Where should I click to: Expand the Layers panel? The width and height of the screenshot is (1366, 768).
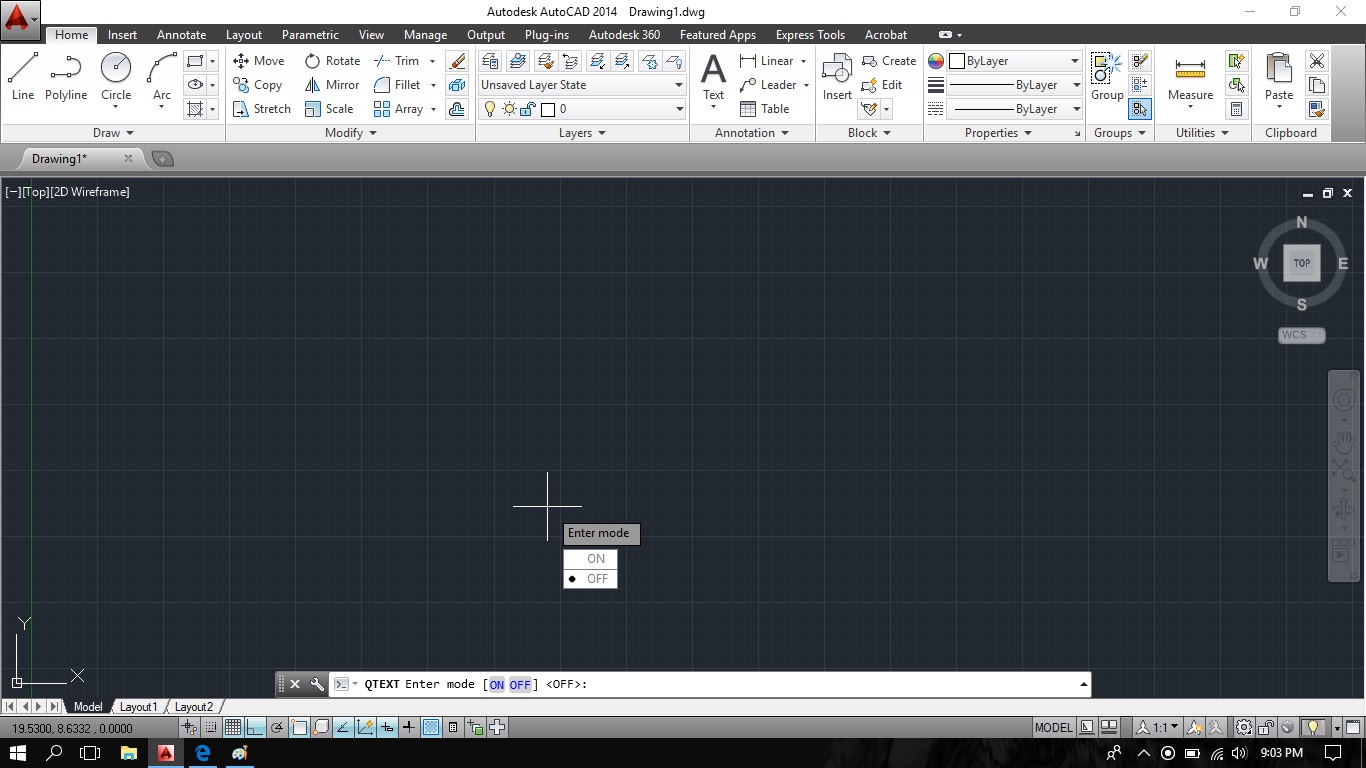(x=582, y=133)
